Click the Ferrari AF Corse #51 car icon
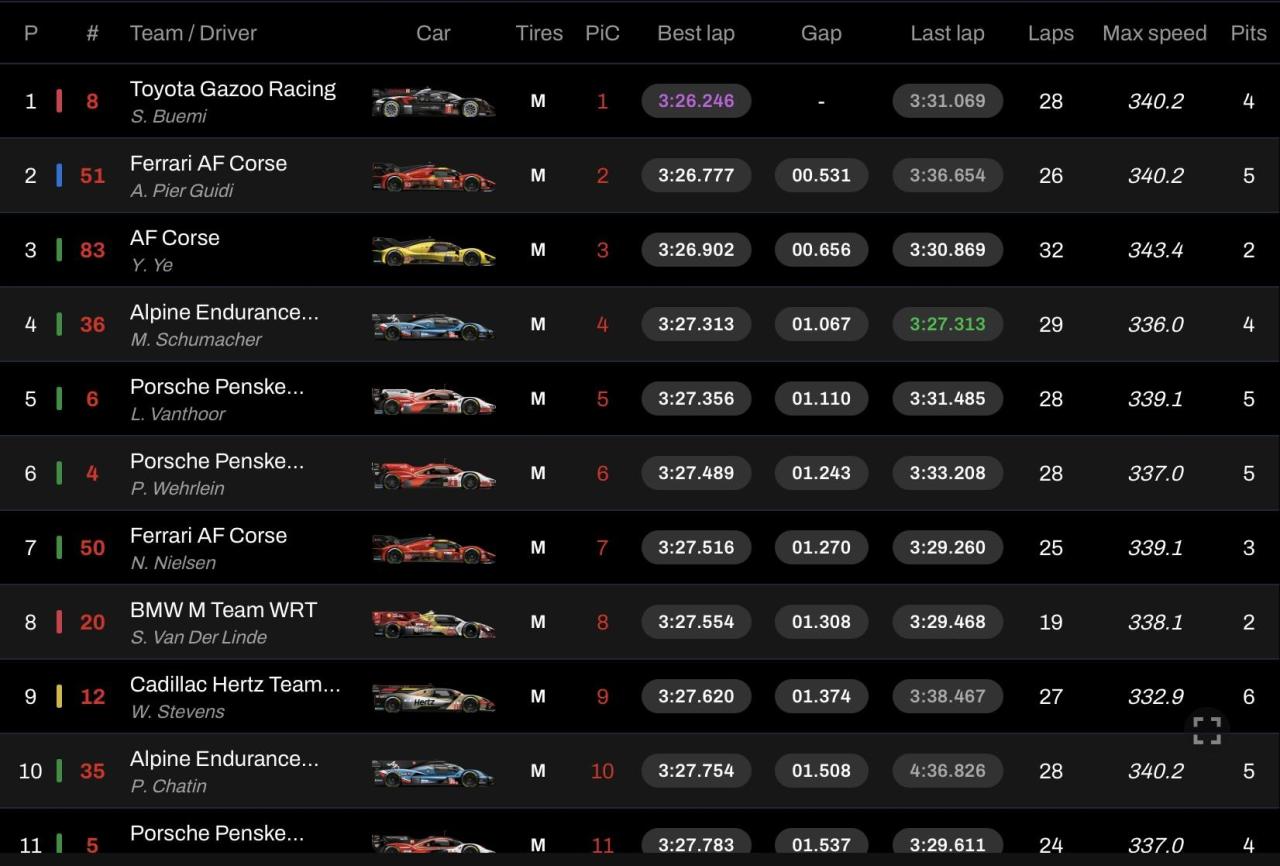 [x=433, y=177]
